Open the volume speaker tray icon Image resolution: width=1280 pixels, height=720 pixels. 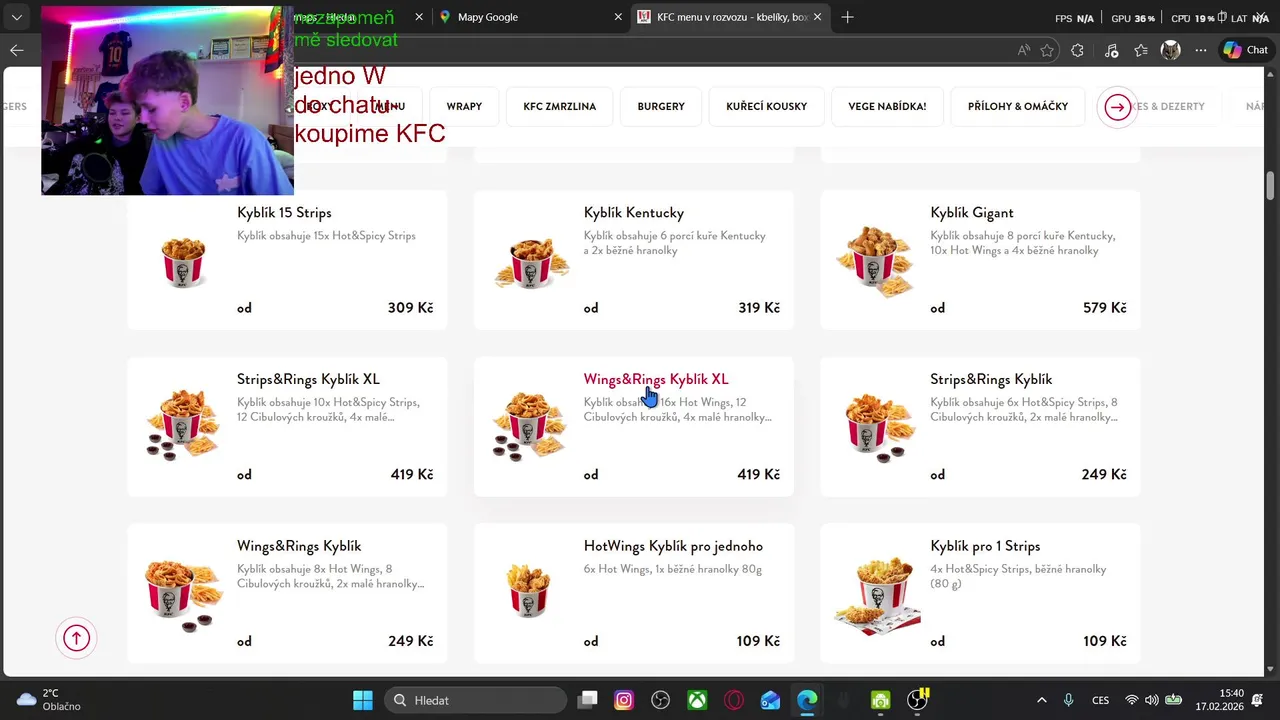(x=1152, y=700)
